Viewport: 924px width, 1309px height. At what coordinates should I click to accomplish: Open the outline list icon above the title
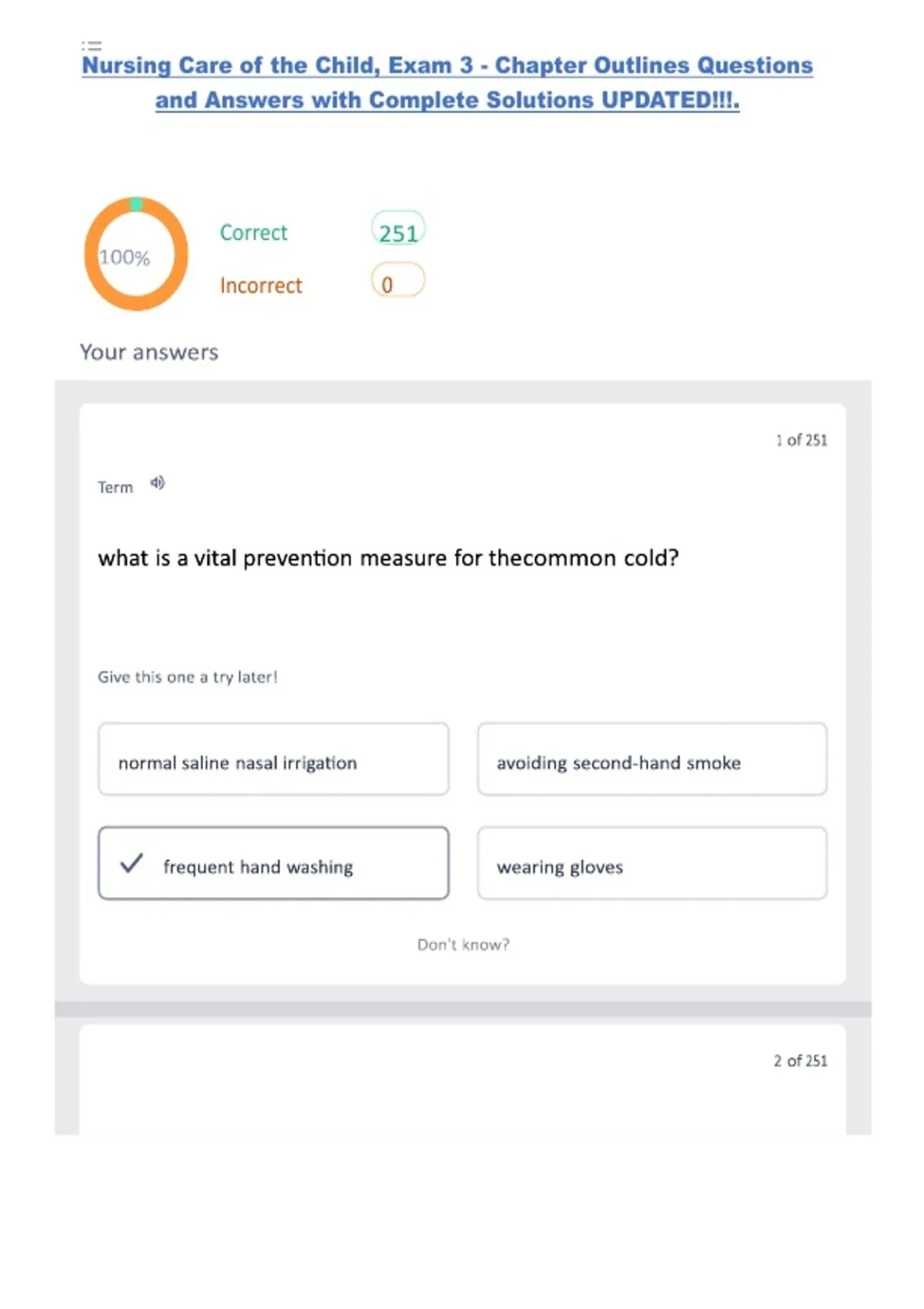[x=92, y=45]
